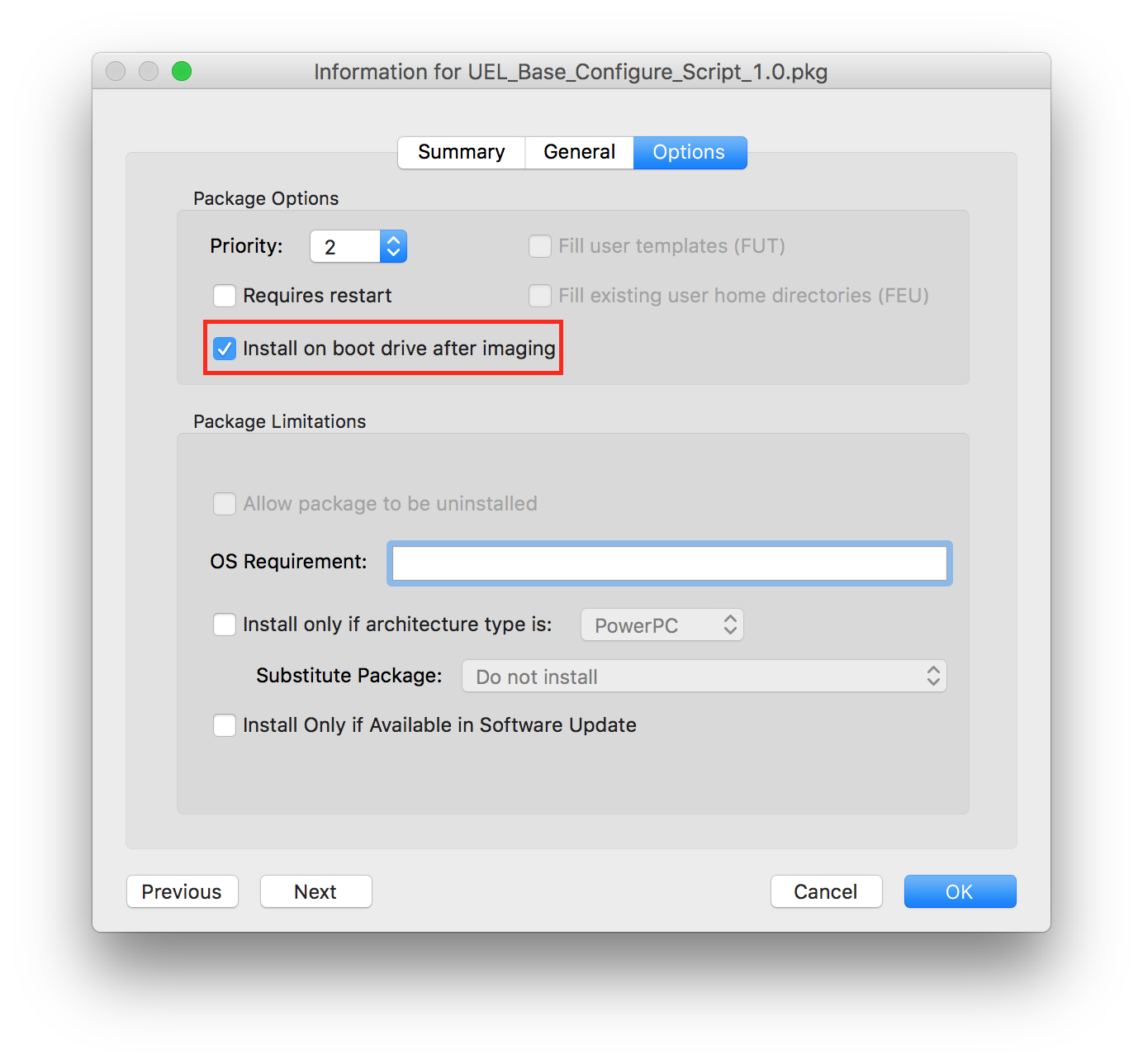Select the Options tab
1143x1064 pixels.
689,153
